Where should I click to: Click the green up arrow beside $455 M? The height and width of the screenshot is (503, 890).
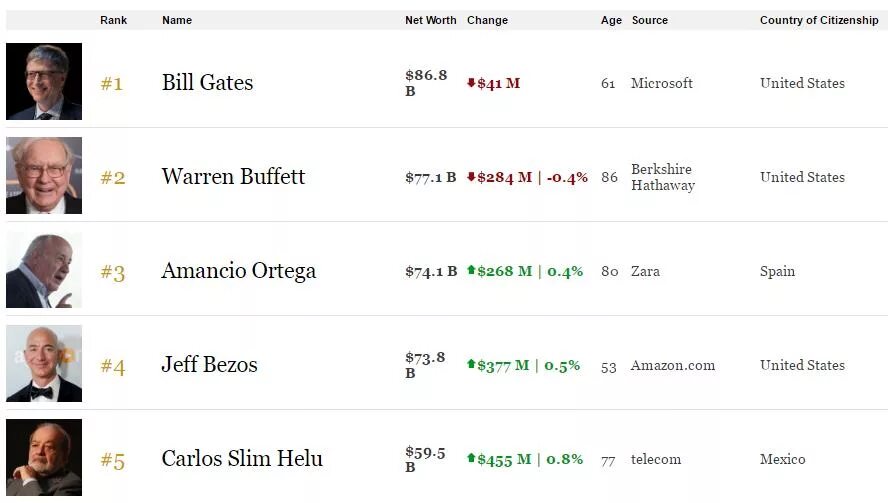click(471, 459)
